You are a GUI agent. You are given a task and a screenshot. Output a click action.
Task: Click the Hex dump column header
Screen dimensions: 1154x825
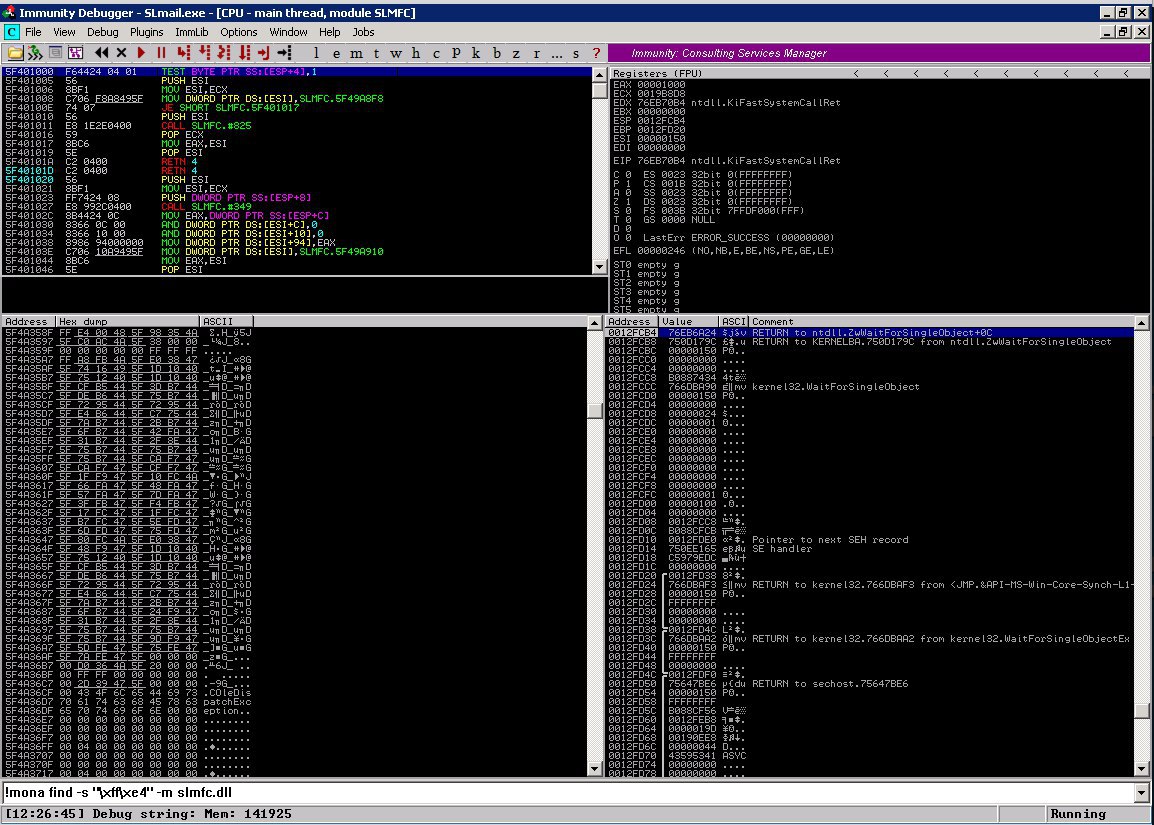click(x=127, y=322)
